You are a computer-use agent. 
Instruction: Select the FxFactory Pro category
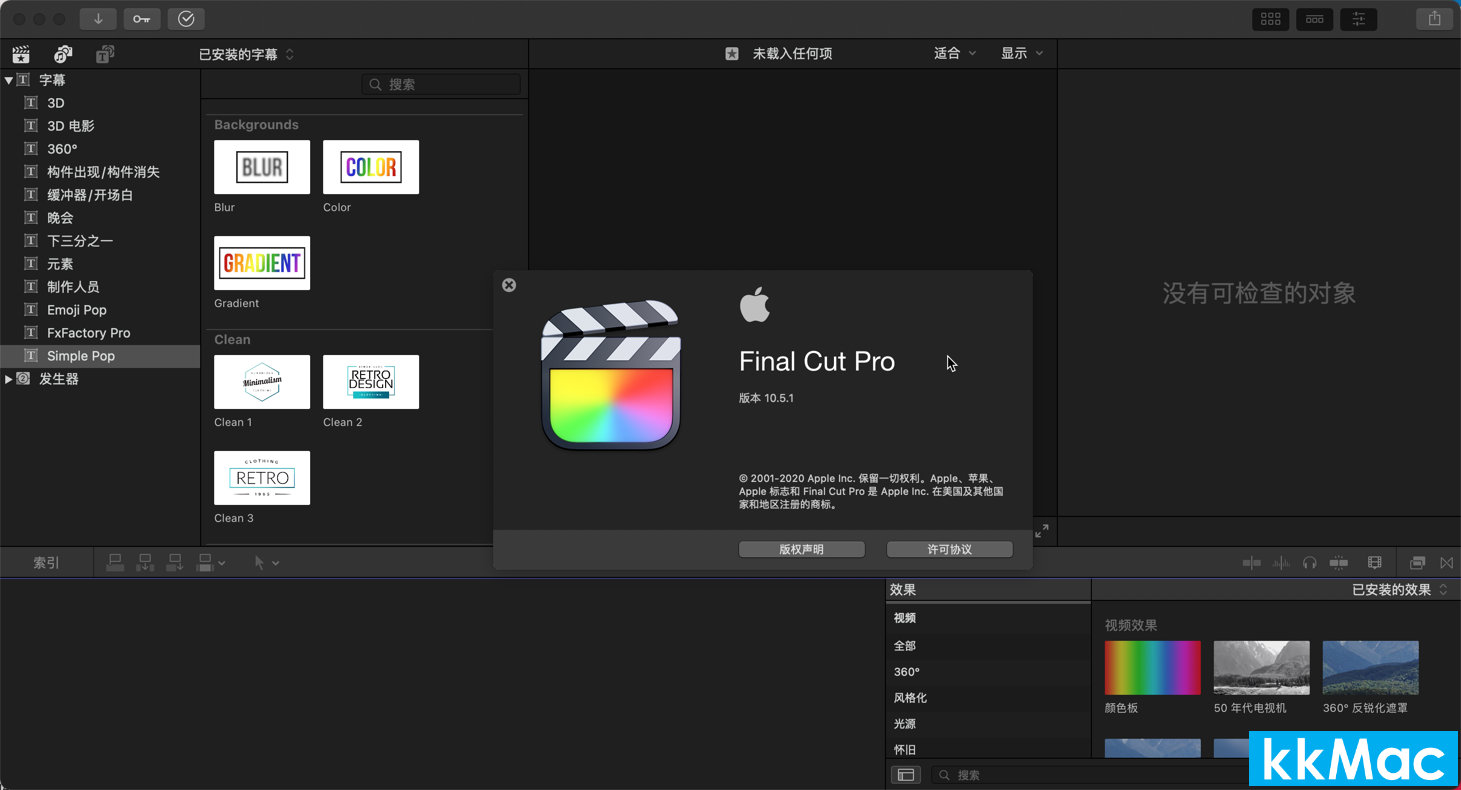[x=100, y=333]
